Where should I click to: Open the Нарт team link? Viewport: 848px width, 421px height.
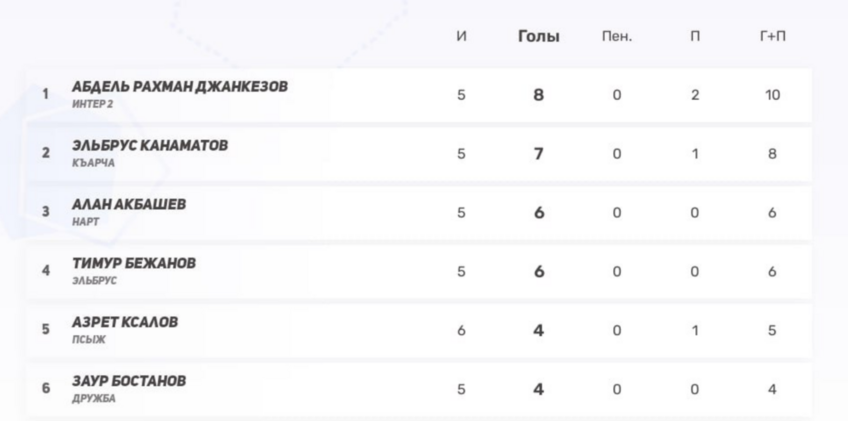pyautogui.click(x=85, y=221)
